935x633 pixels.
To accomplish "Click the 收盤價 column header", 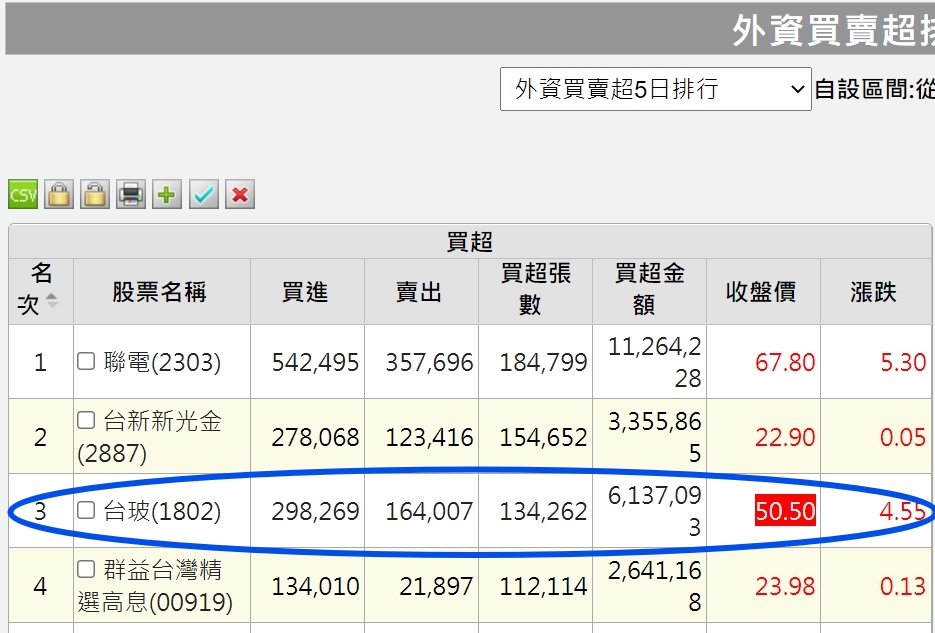I will (762, 291).
